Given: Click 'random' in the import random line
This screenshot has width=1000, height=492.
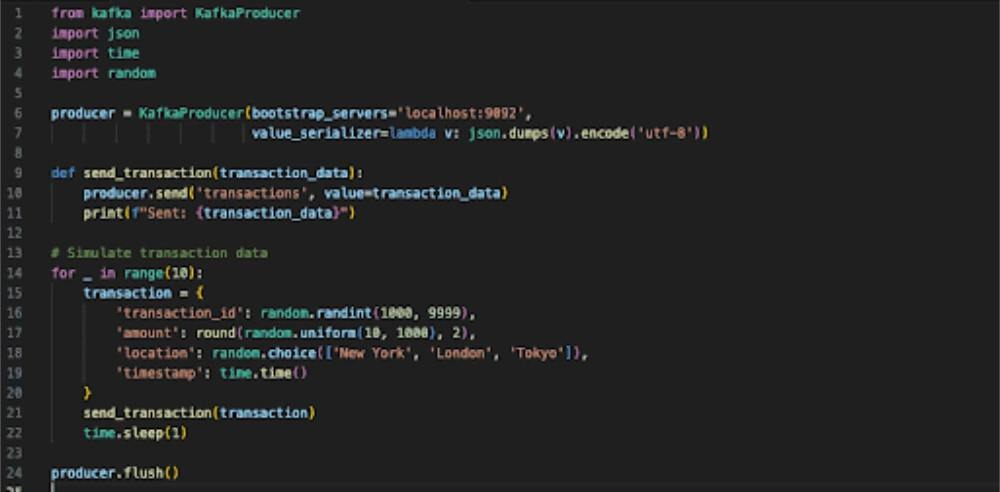Looking at the screenshot, I should click(132, 73).
